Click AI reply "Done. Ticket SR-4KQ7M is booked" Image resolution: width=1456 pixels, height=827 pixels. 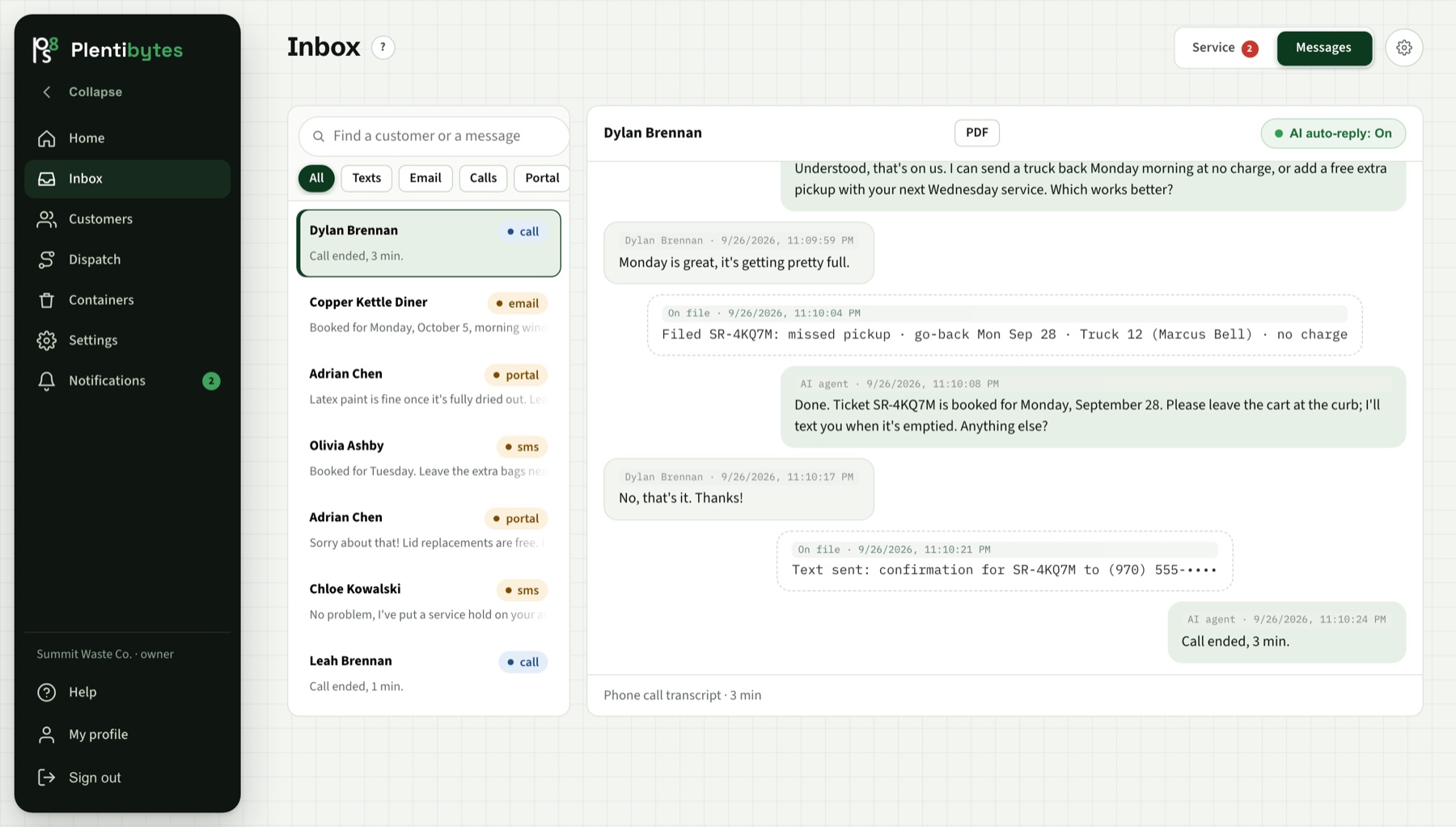[x=1093, y=407]
